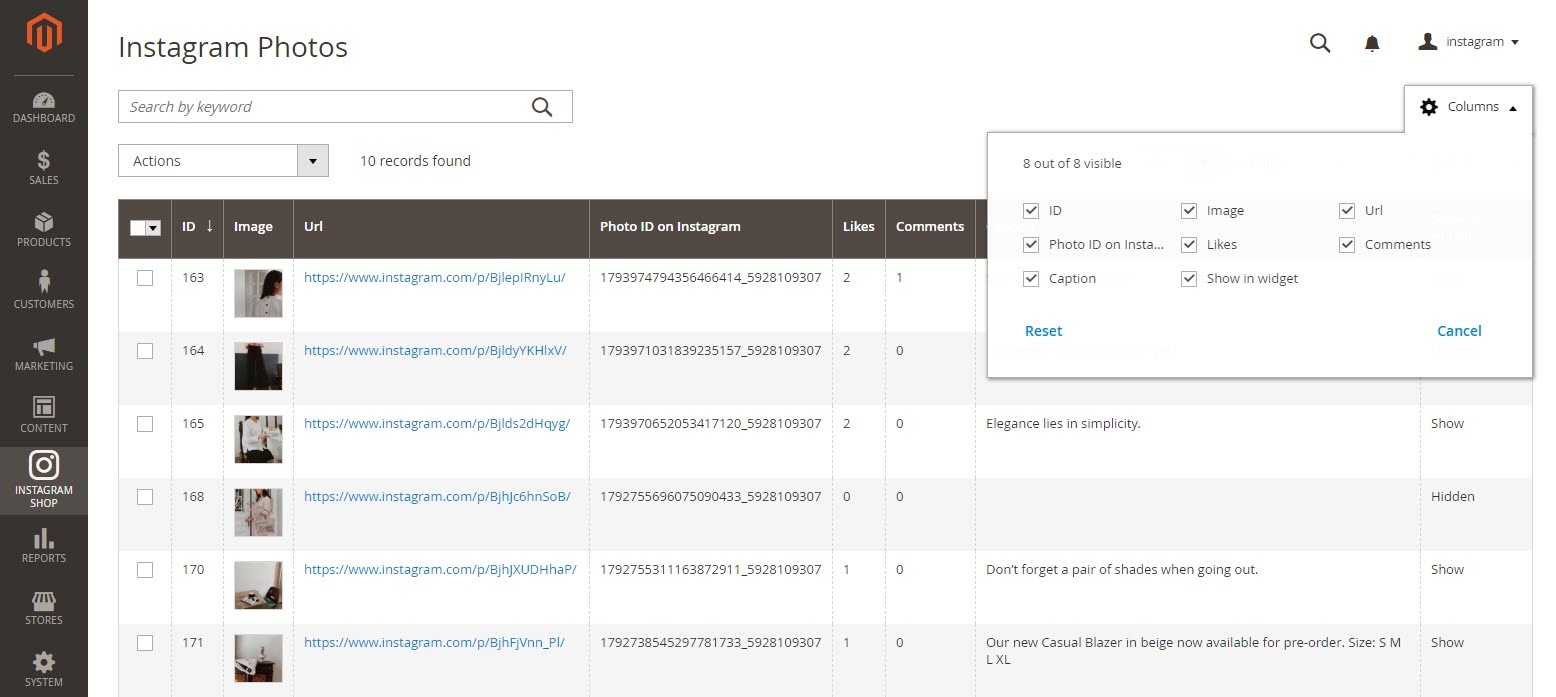1556x697 pixels.
Task: Uncheck the ID column checkbox
Action: [1031, 211]
